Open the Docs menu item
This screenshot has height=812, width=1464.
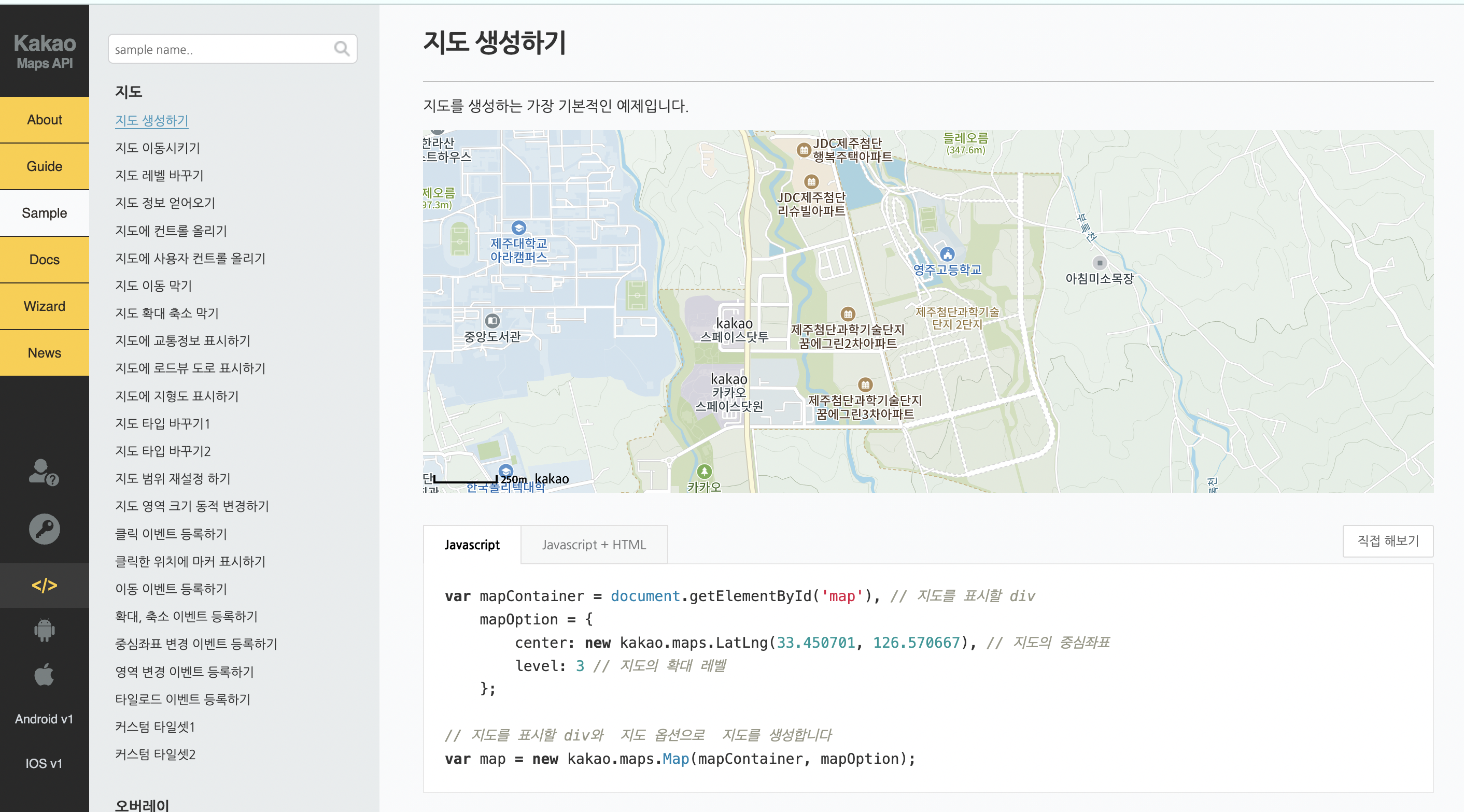[45, 260]
